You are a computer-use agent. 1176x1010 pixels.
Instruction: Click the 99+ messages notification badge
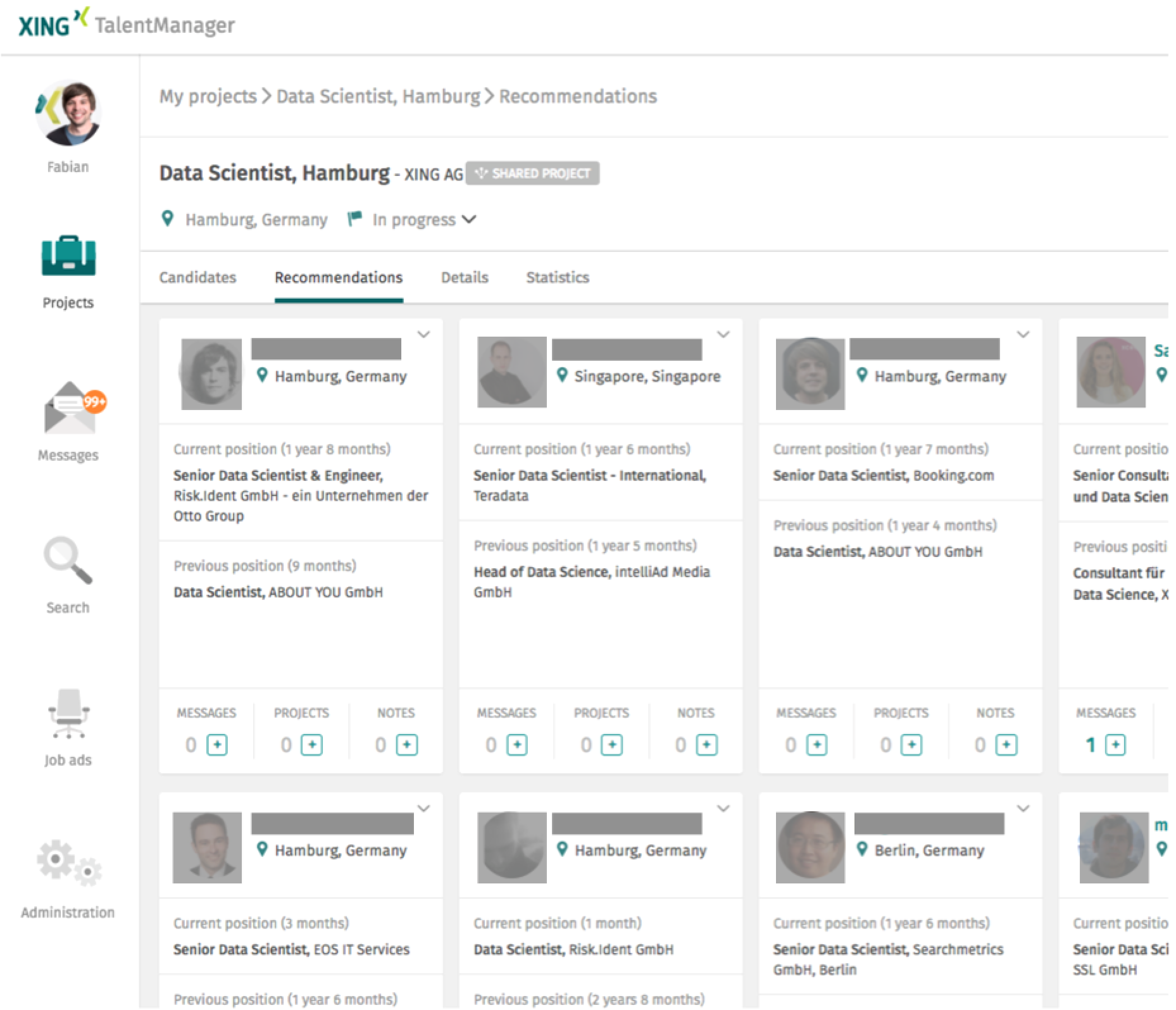tap(95, 401)
